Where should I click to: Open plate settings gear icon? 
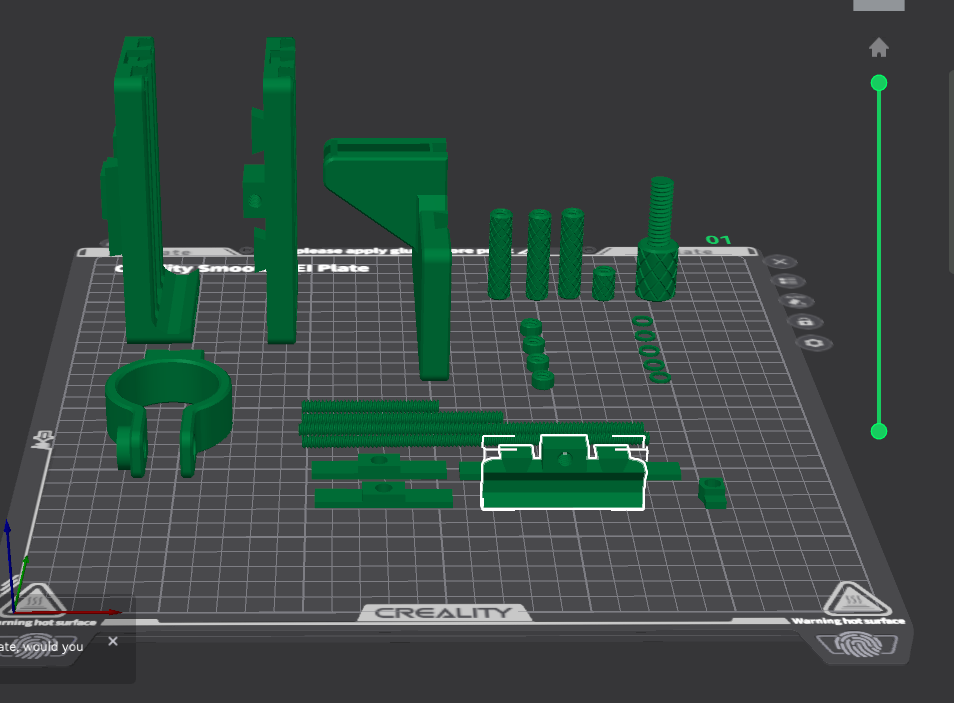point(815,343)
